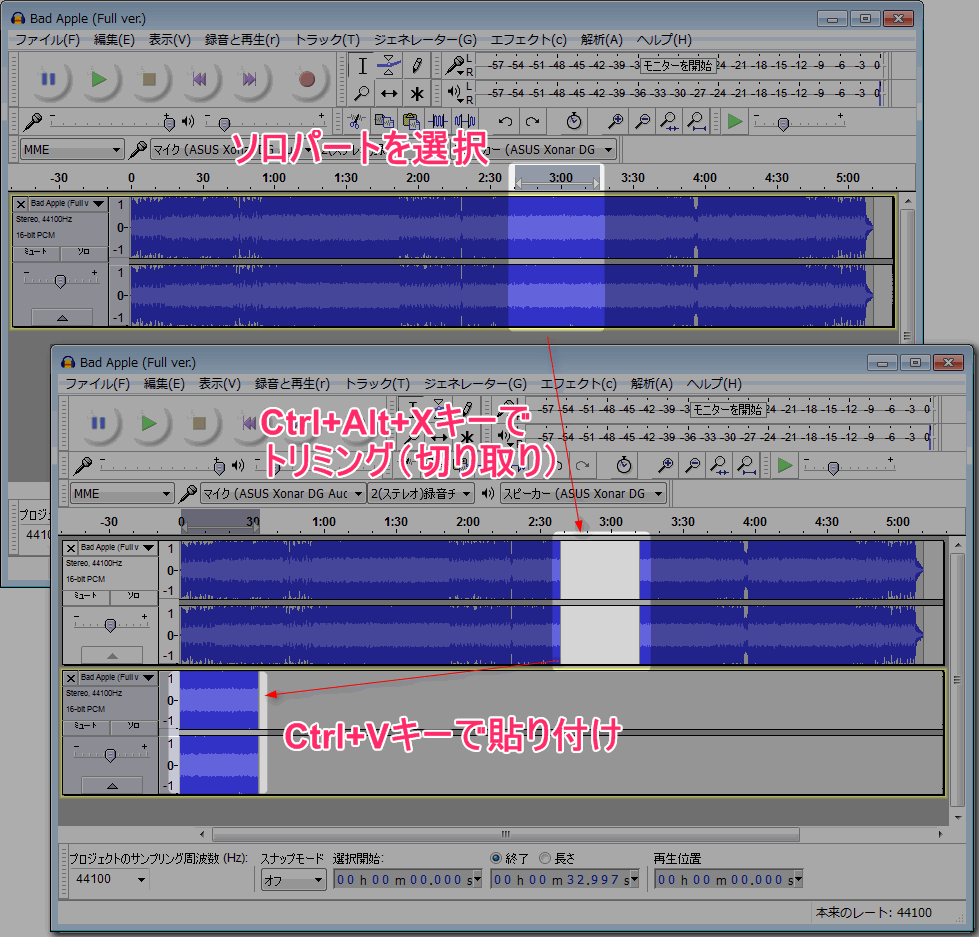Open the MME host dropdown in back window

coord(72,150)
